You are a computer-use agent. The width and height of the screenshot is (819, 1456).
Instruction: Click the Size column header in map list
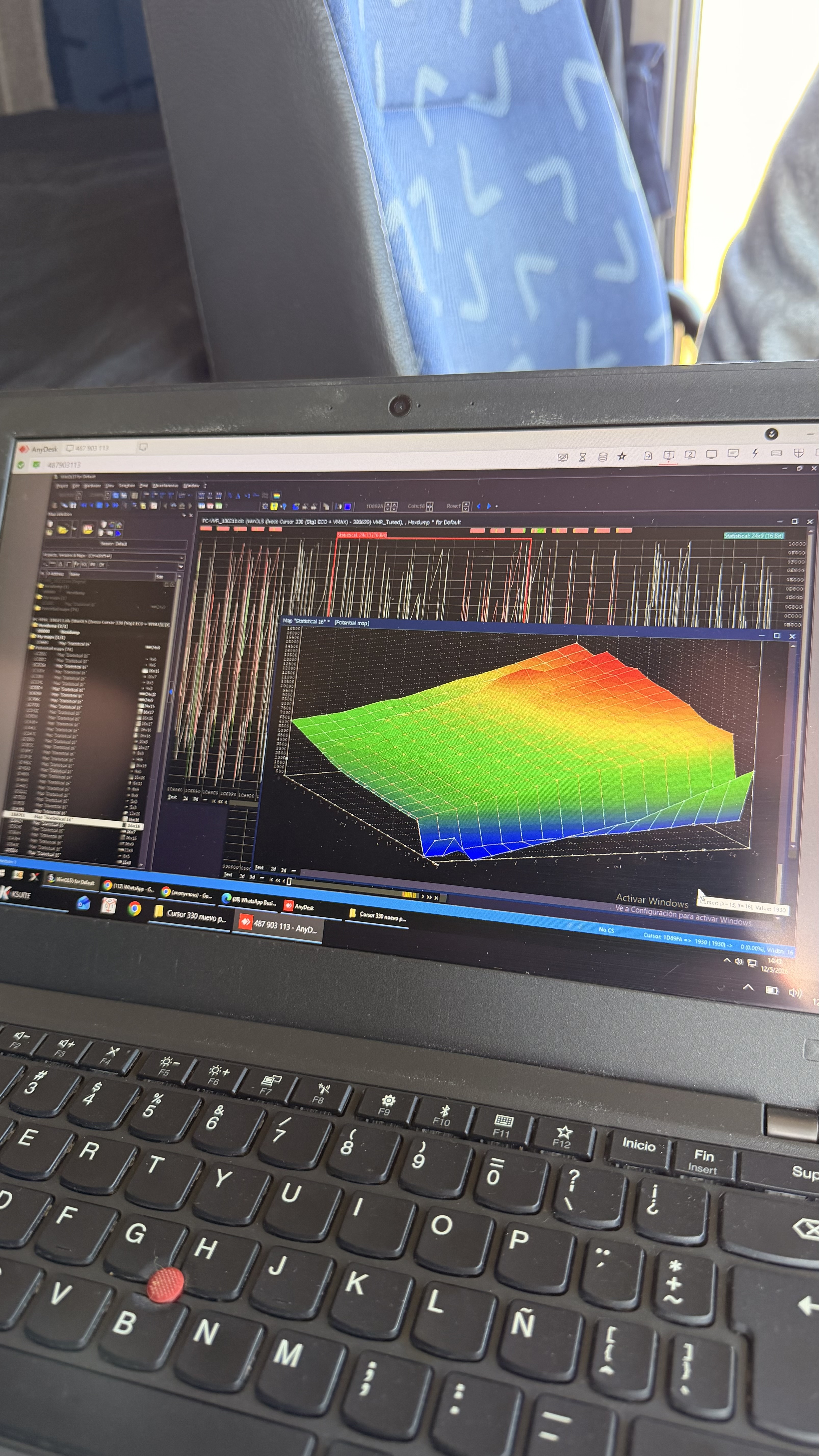tap(160, 577)
